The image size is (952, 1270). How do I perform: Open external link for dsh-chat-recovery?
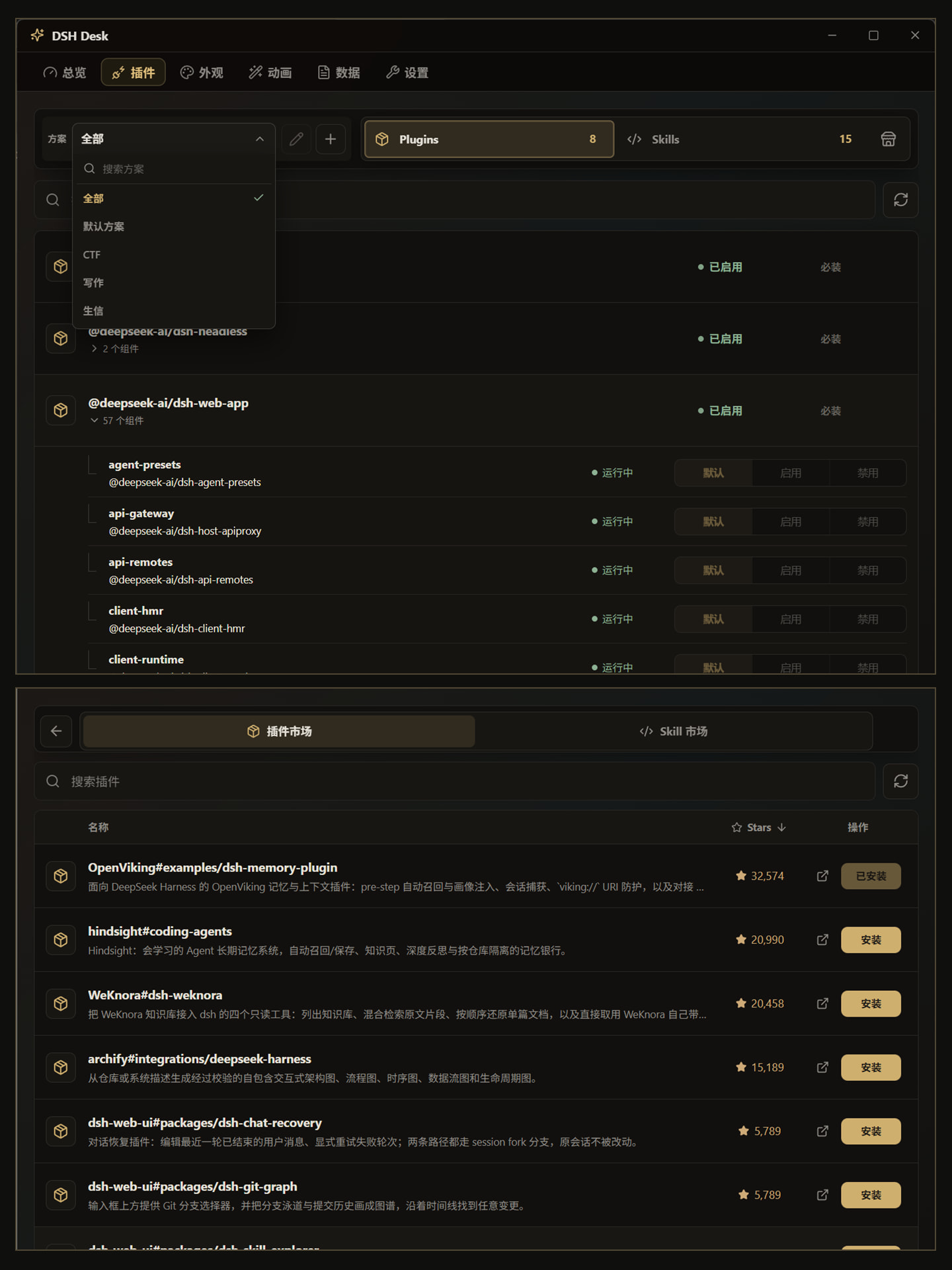pyautogui.click(x=822, y=1131)
